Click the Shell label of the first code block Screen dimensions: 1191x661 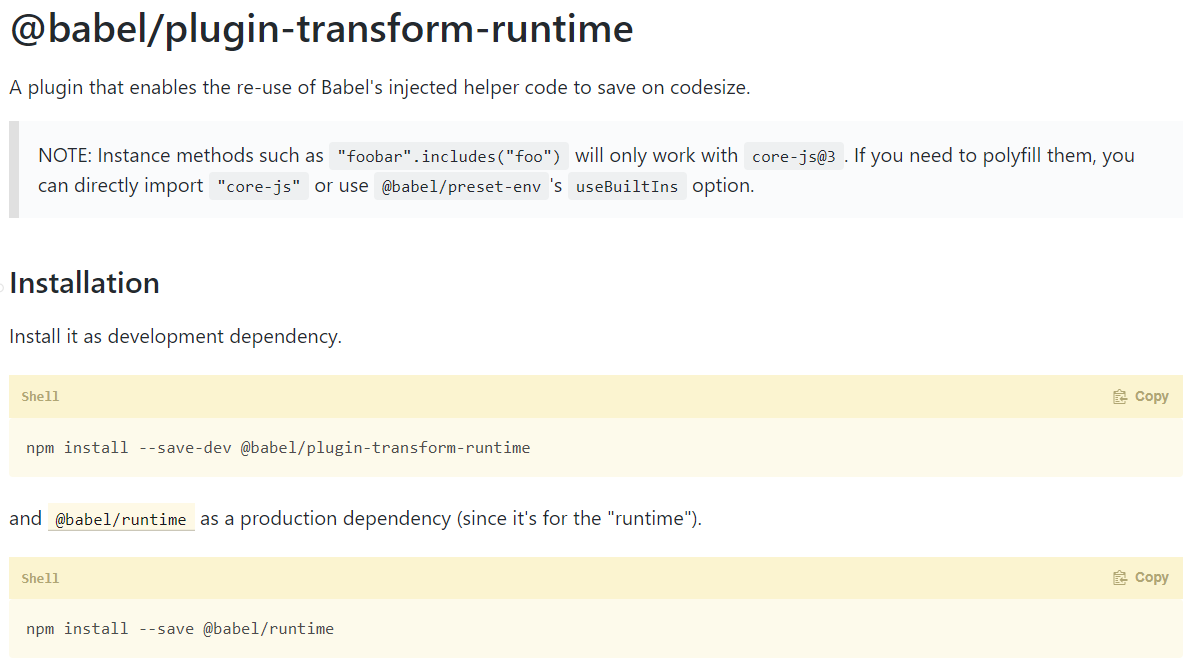[41, 397]
